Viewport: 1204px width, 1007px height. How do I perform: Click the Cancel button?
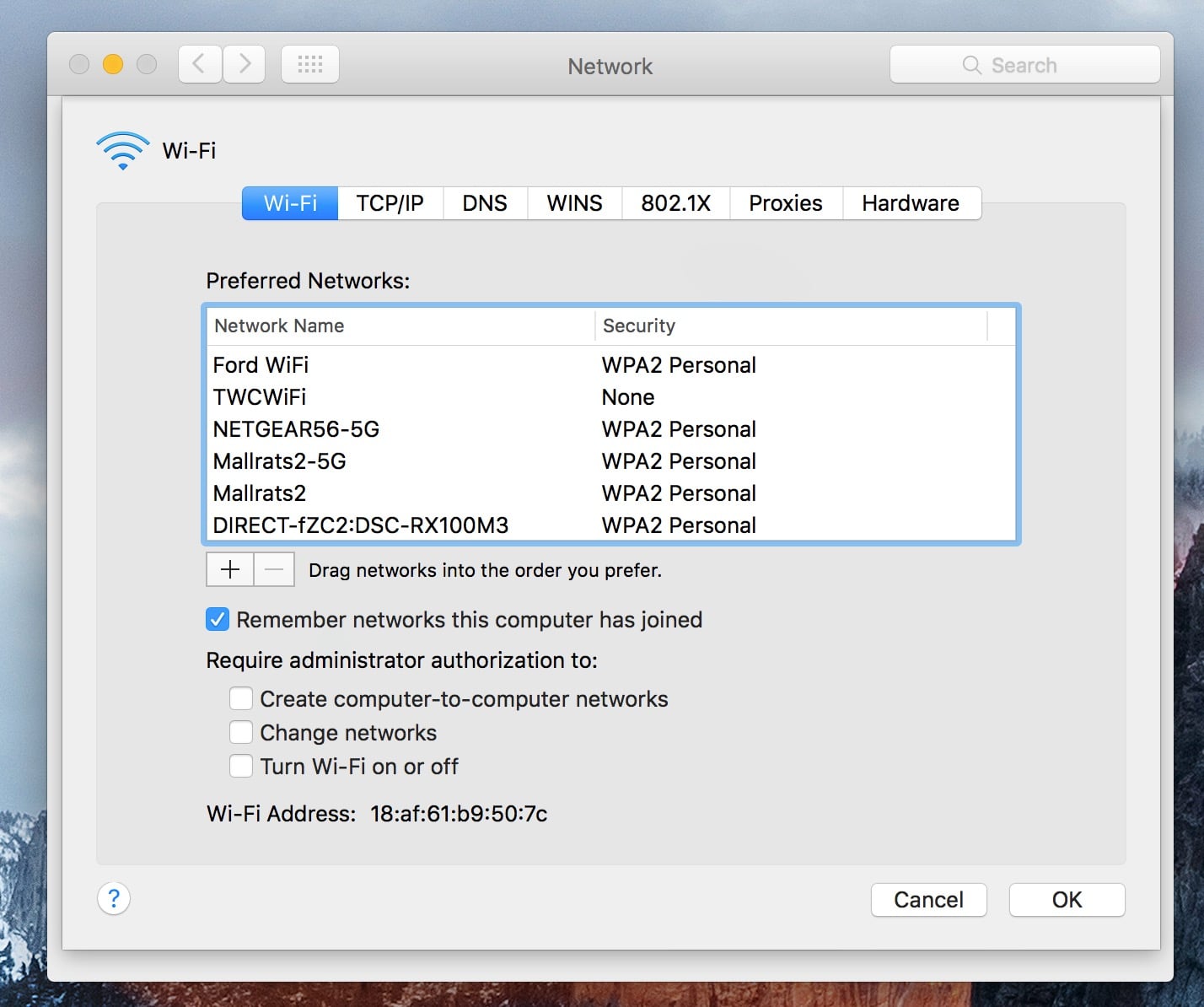928,900
